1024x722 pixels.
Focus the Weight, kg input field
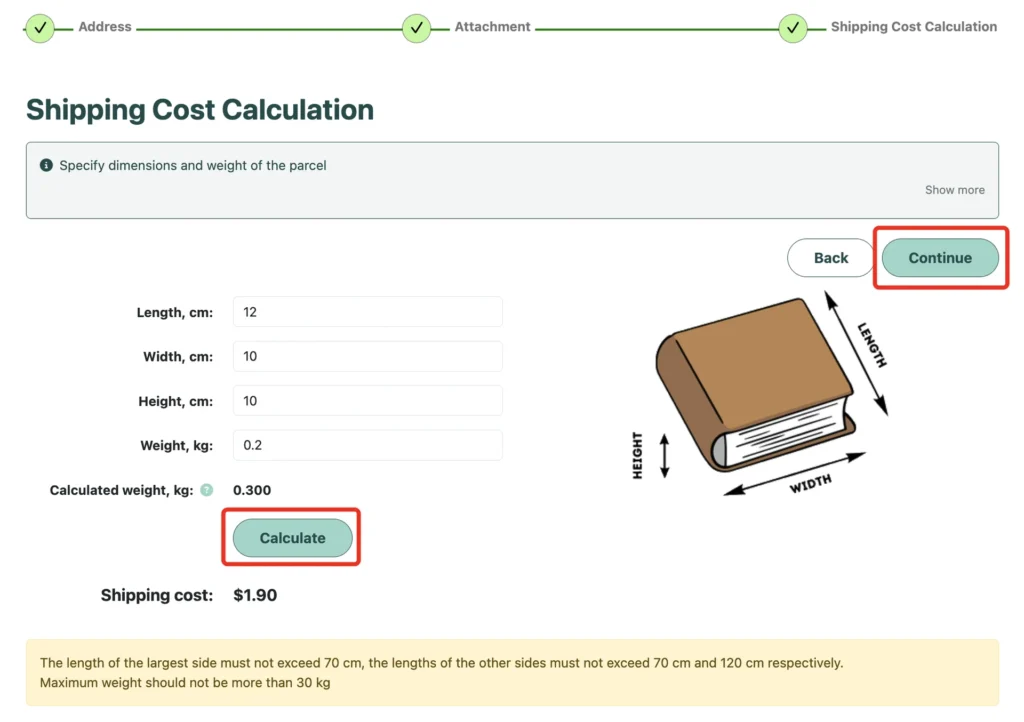tap(368, 445)
